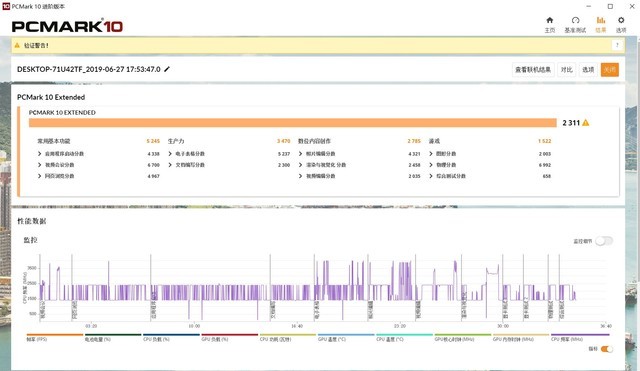Click the 性能数据 section heading

tap(32, 221)
